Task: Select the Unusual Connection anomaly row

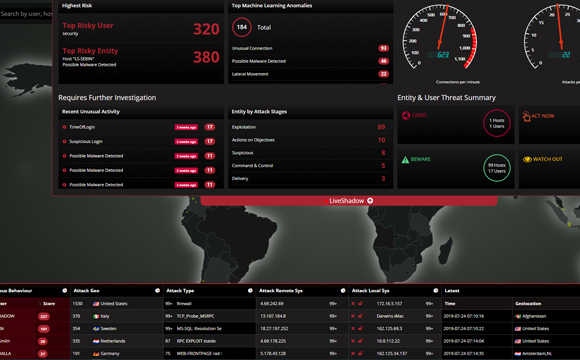Action: point(310,48)
